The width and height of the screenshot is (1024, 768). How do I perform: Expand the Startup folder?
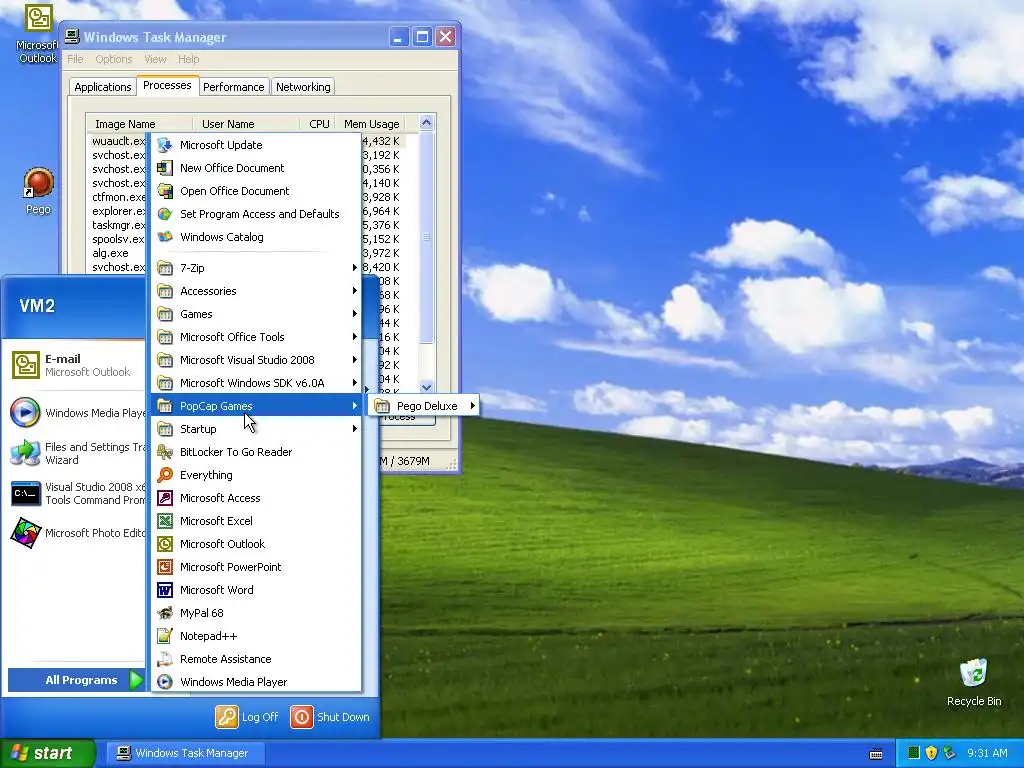(256, 429)
